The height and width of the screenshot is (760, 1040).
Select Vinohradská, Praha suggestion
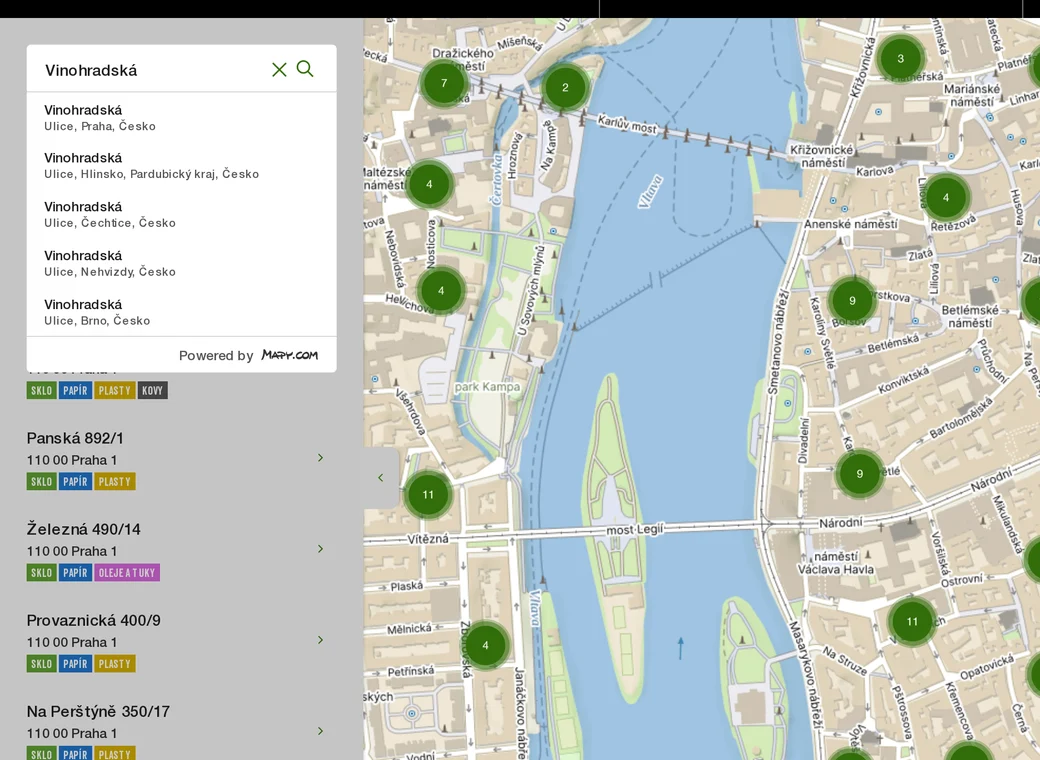(181, 117)
